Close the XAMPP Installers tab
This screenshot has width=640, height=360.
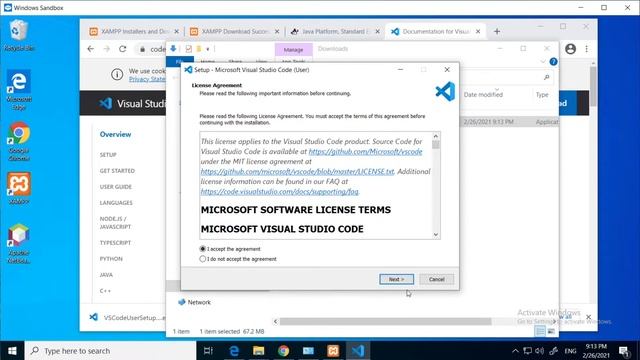[x=176, y=31]
